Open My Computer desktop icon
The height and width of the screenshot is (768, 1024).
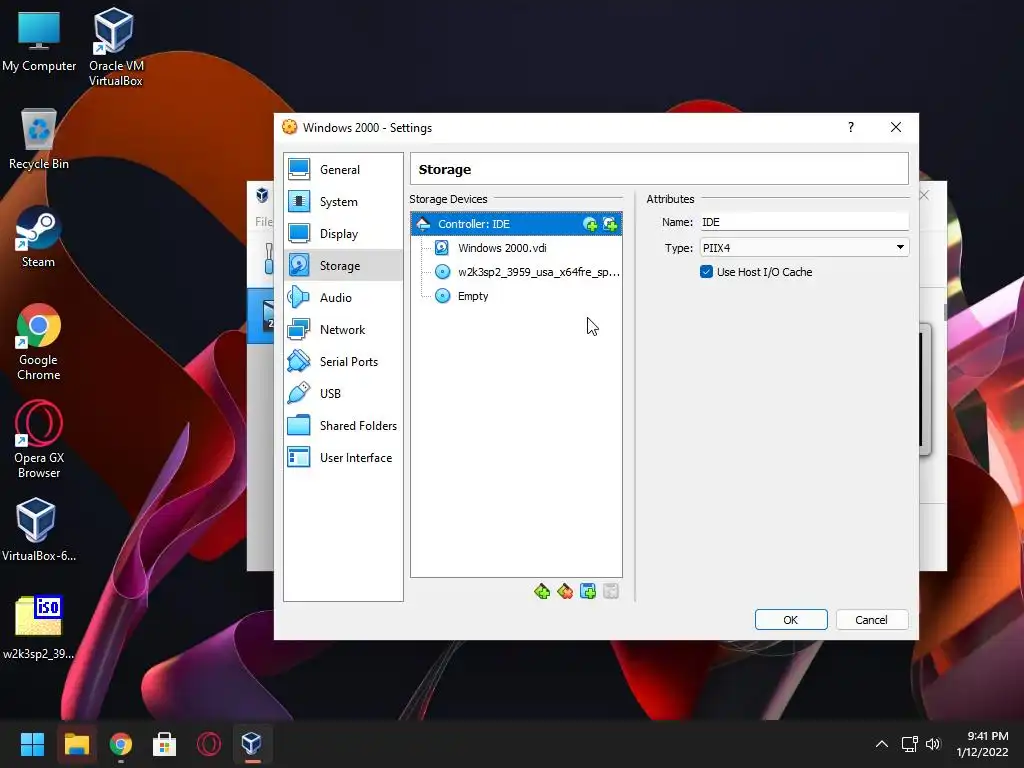tap(39, 41)
